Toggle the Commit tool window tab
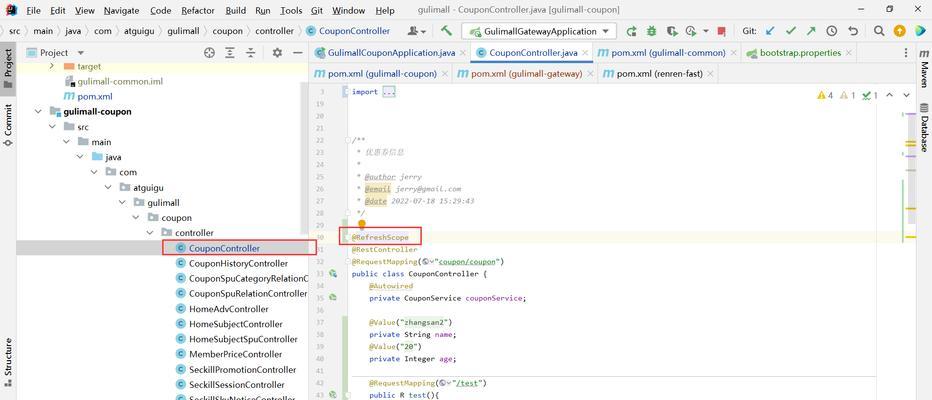The height and width of the screenshot is (400, 932). coord(8,125)
